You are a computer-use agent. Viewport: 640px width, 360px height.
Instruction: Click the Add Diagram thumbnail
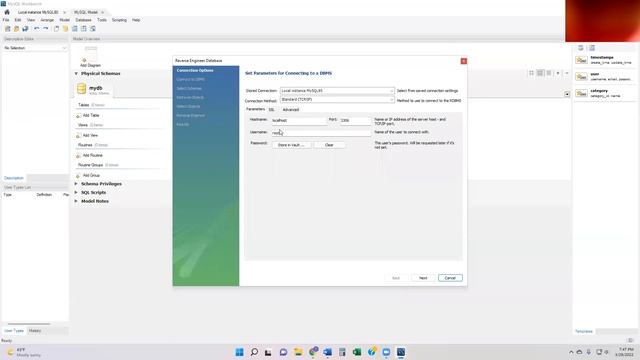[90, 56]
